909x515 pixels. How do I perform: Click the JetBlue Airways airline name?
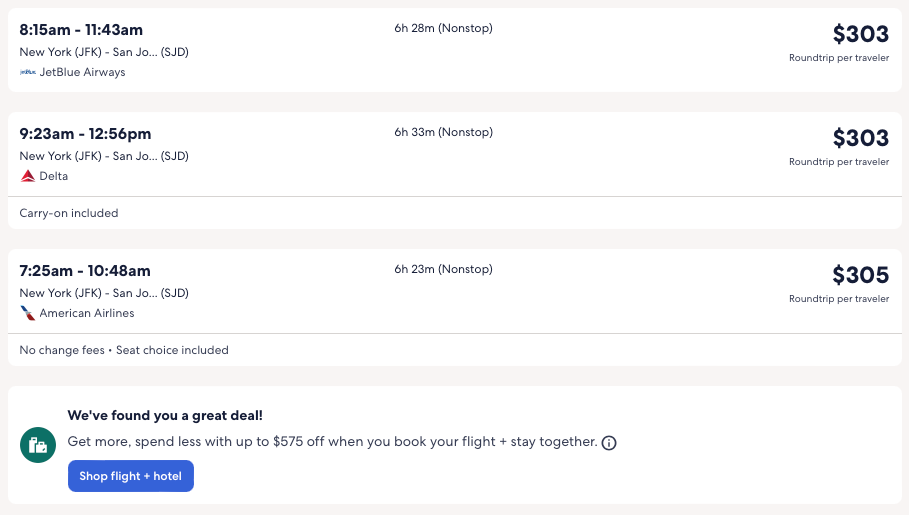[82, 72]
